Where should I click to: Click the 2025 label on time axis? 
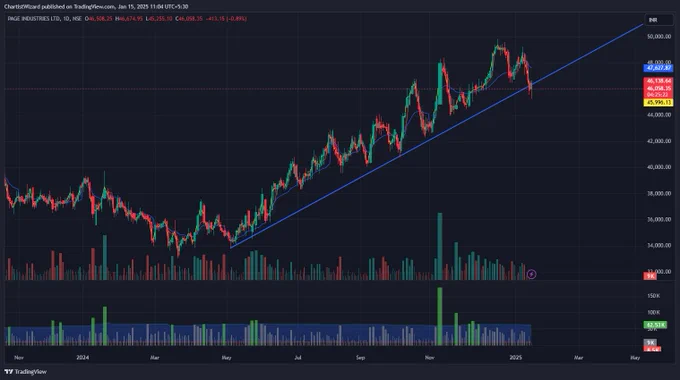click(516, 357)
